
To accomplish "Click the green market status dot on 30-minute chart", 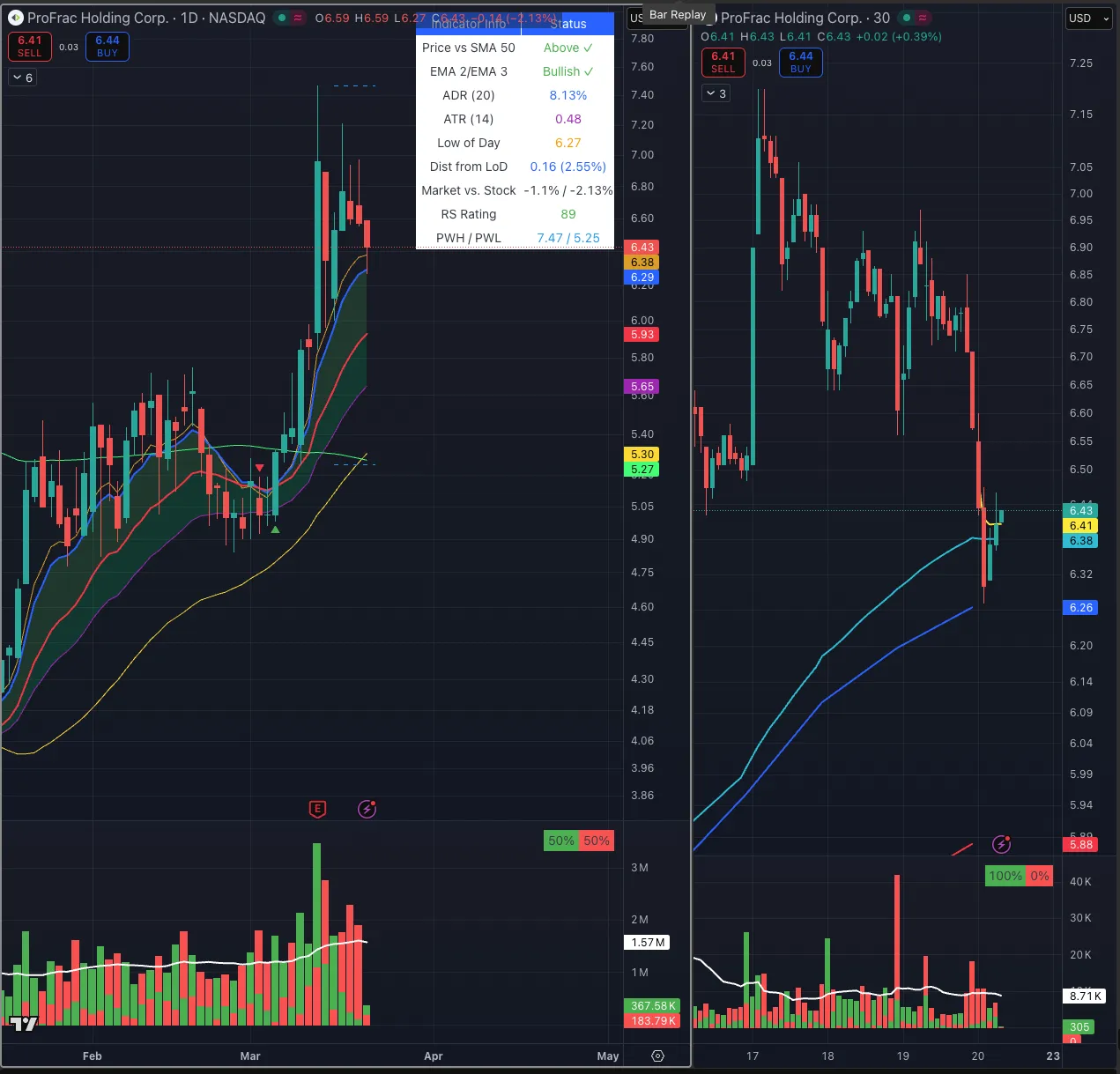I will coord(906,18).
